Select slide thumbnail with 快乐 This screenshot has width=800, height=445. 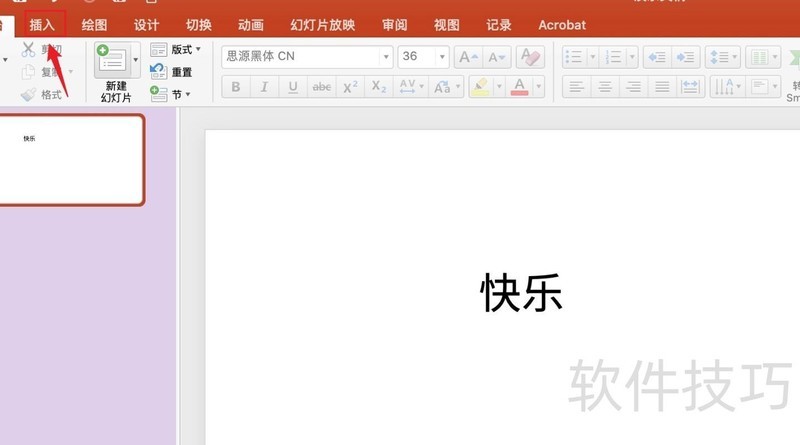[72, 160]
